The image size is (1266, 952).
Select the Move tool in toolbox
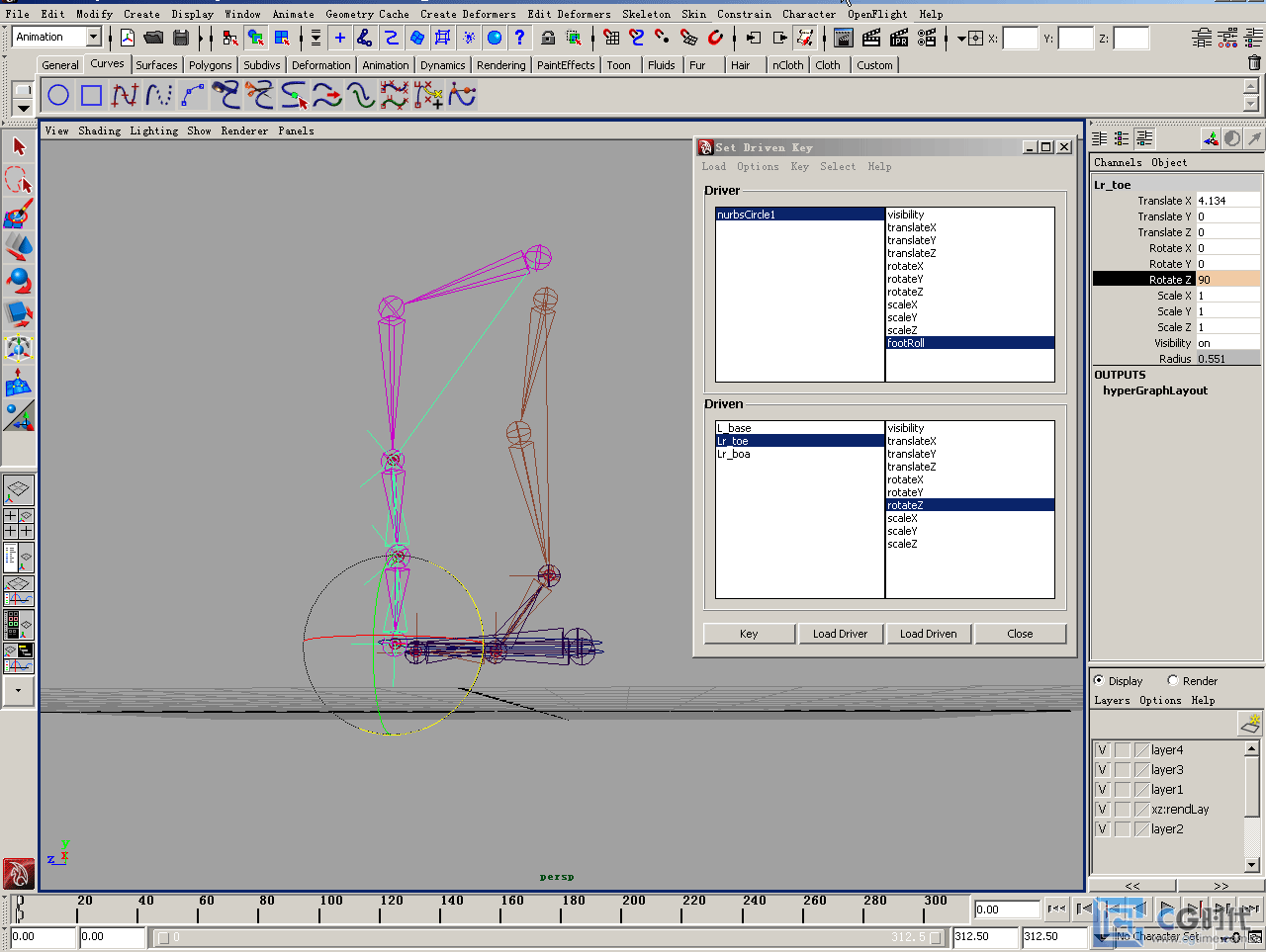(19, 247)
